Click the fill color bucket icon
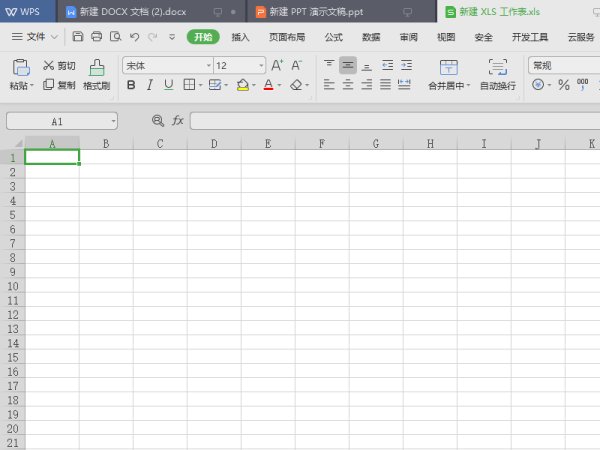This screenshot has width=600, height=450. tap(243, 85)
